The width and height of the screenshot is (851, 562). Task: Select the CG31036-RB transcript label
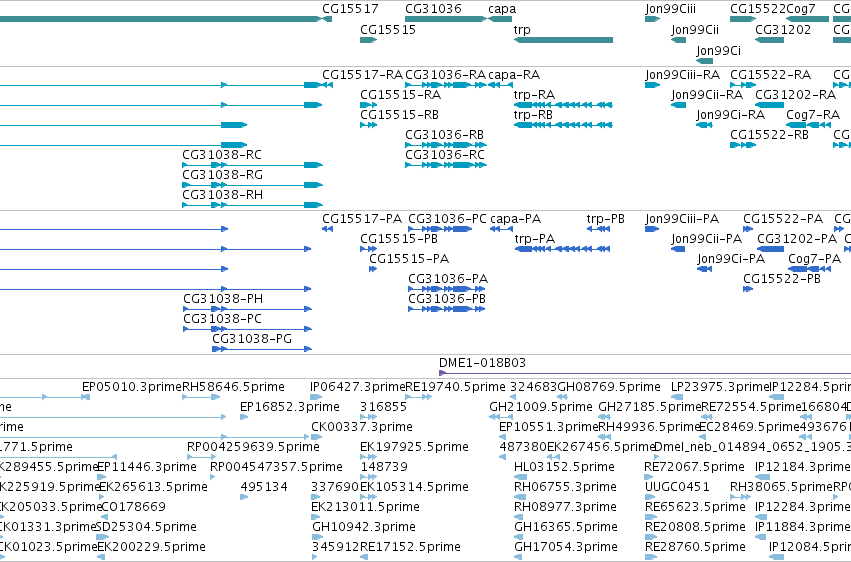(444, 135)
